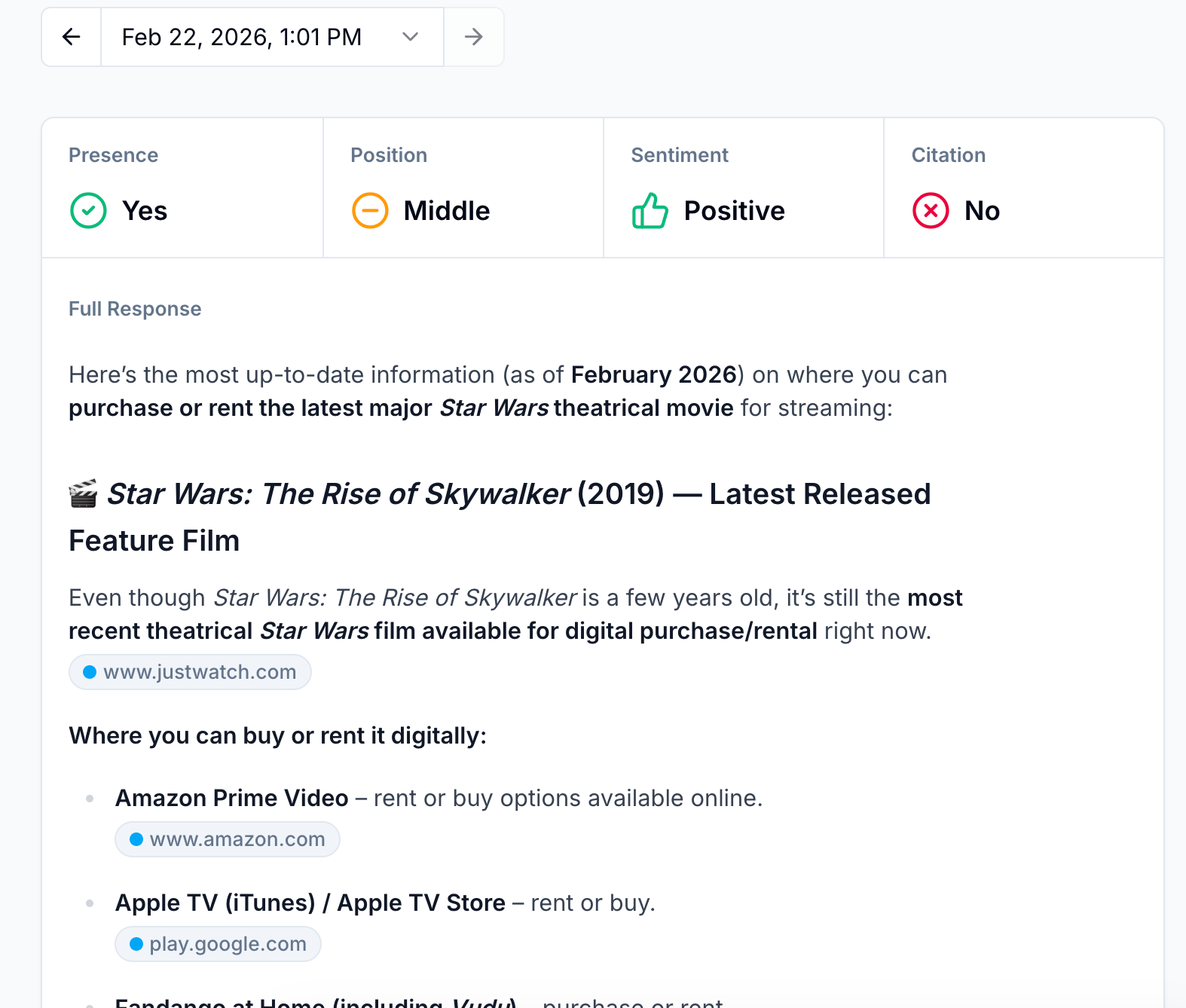
Task: Click the Positive sentiment value
Action: click(735, 211)
